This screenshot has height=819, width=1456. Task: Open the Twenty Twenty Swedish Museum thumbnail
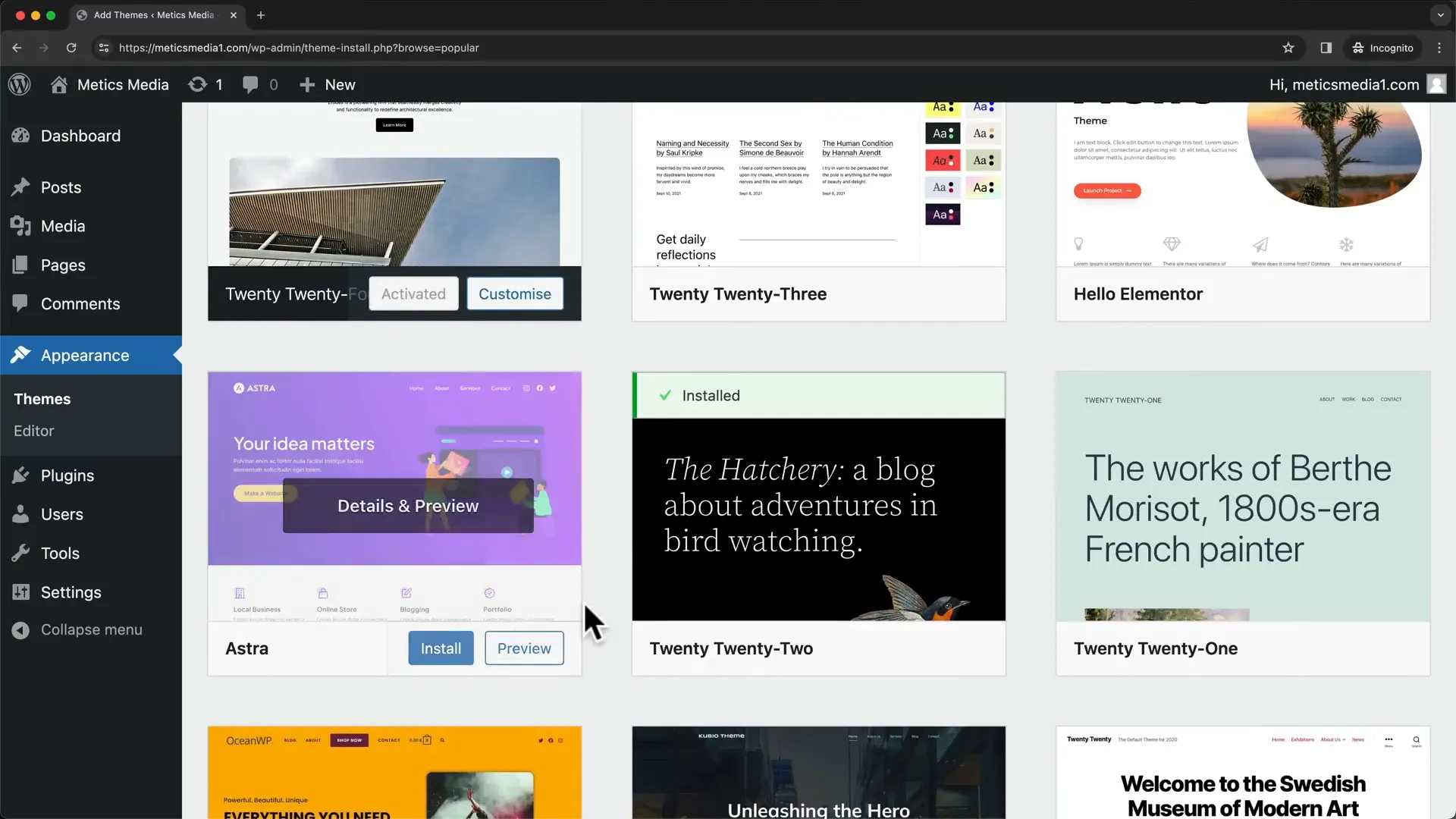pyautogui.click(x=1243, y=773)
